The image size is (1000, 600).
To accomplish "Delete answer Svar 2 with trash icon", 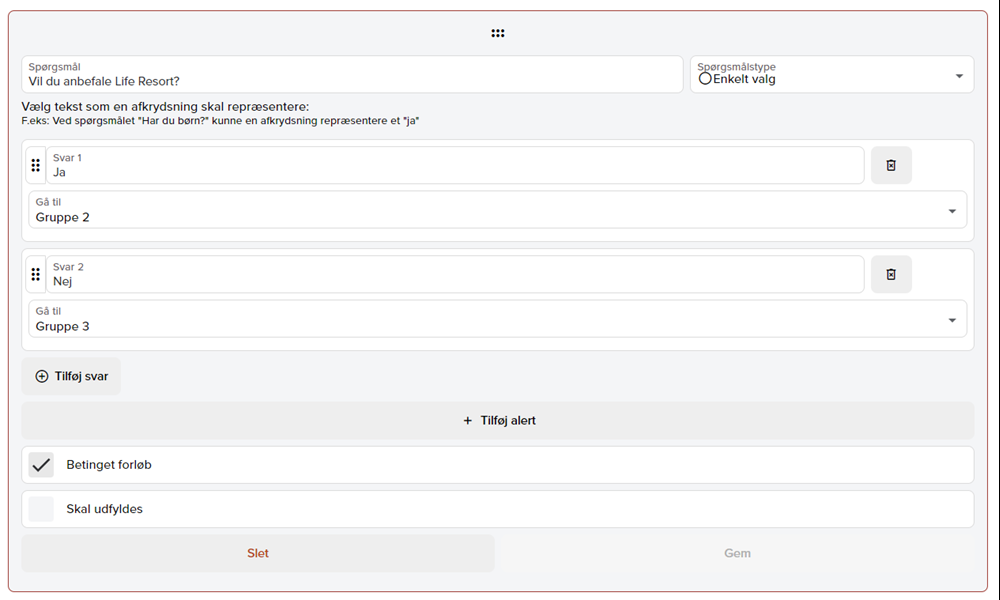I will pyautogui.click(x=891, y=274).
